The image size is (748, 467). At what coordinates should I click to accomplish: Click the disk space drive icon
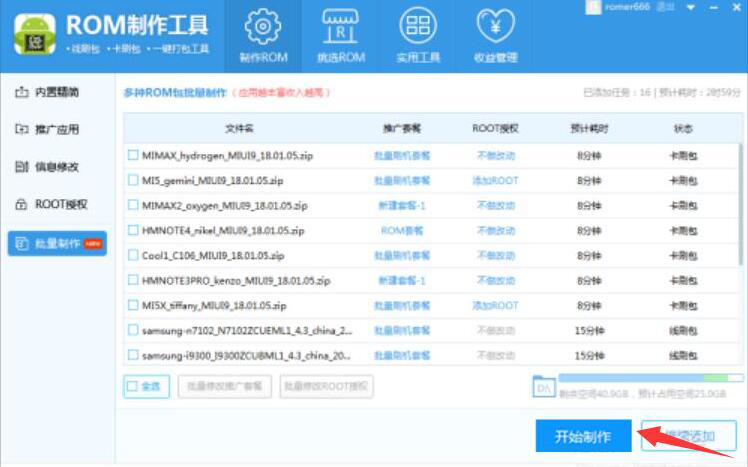click(x=543, y=386)
